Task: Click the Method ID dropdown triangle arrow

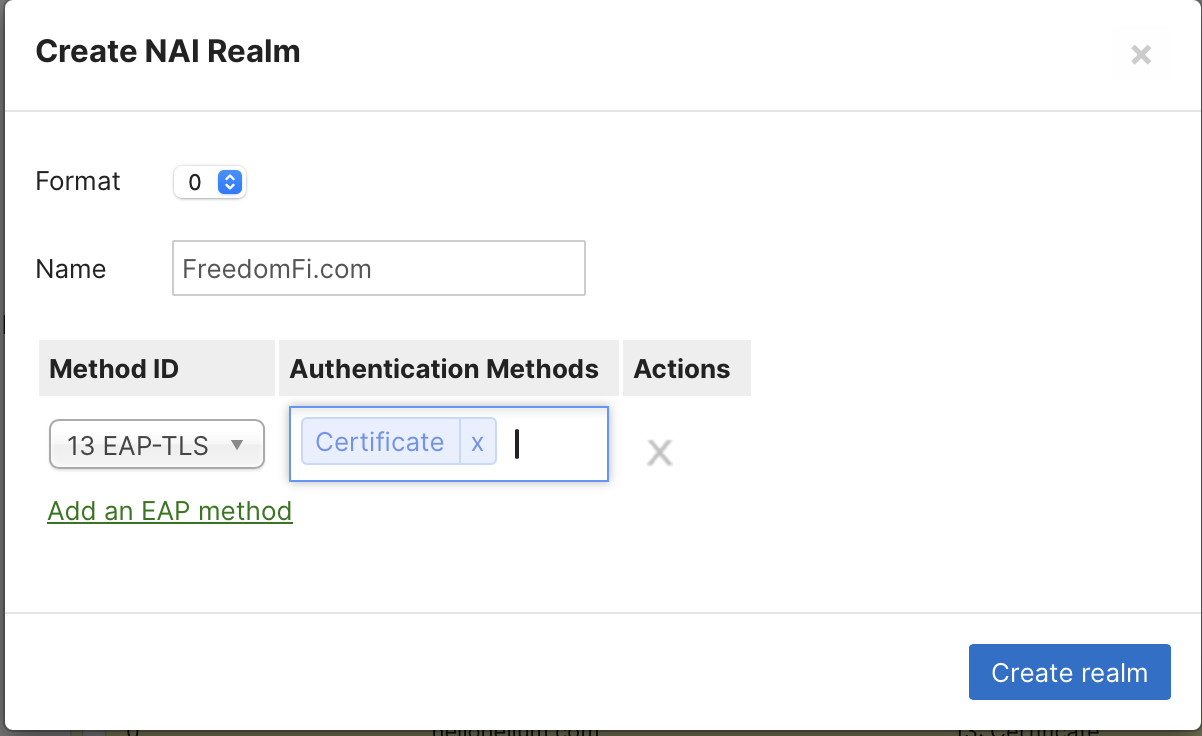Action: coord(237,444)
